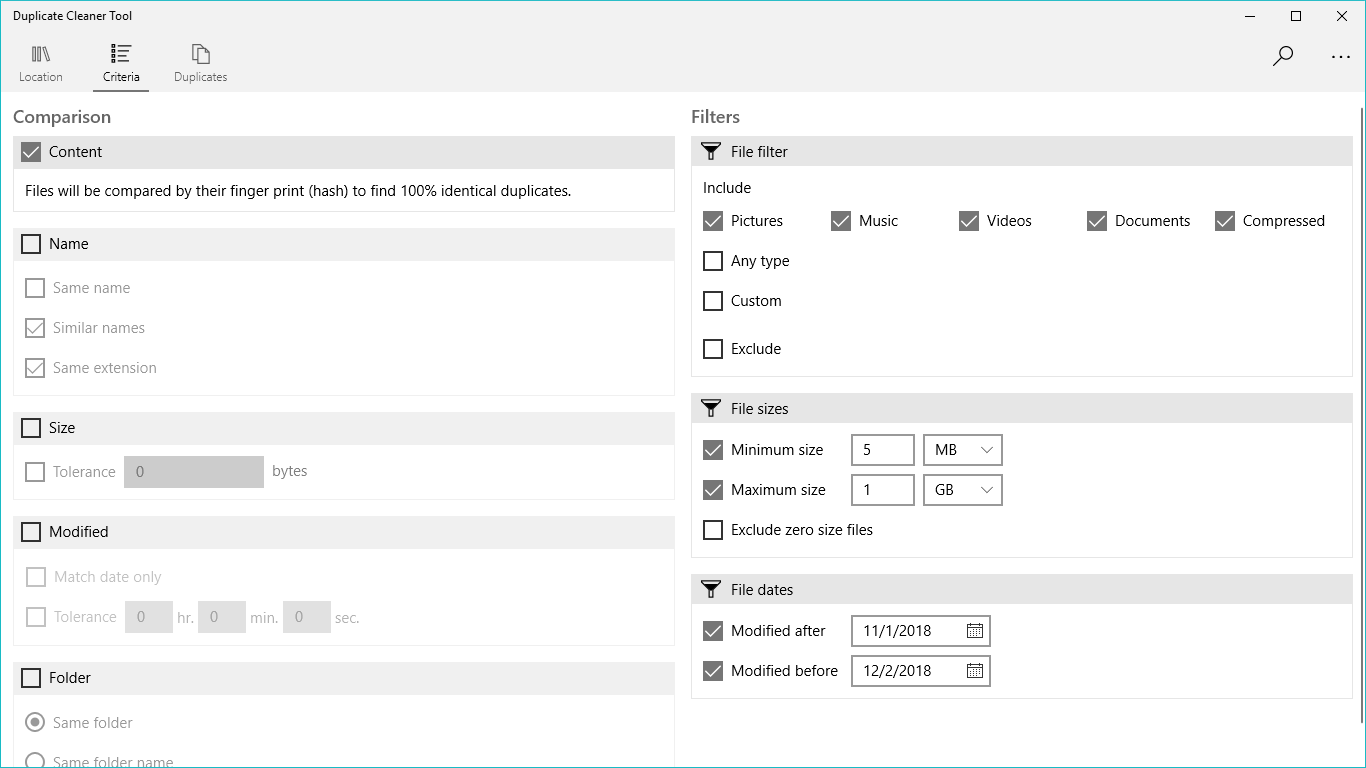Switch to the Criteria tab
Viewport: 1366px width, 768px height.
[x=121, y=63]
